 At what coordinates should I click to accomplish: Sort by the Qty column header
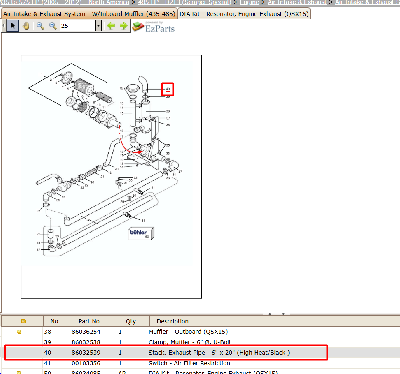[x=131, y=321]
